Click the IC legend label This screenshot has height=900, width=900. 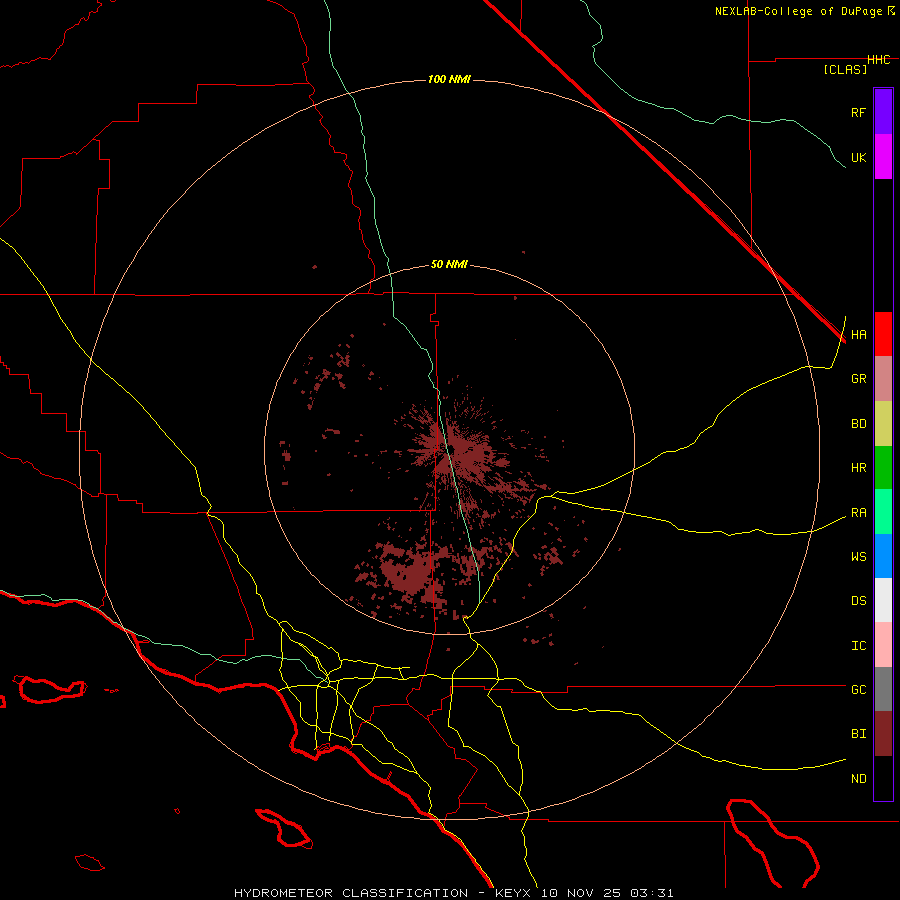pos(858,646)
